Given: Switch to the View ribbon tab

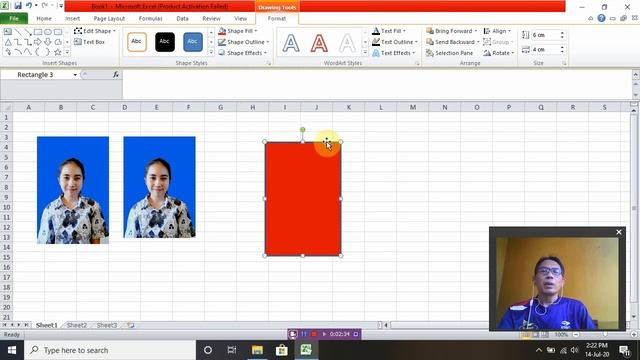Looking at the screenshot, I should pos(240,18).
